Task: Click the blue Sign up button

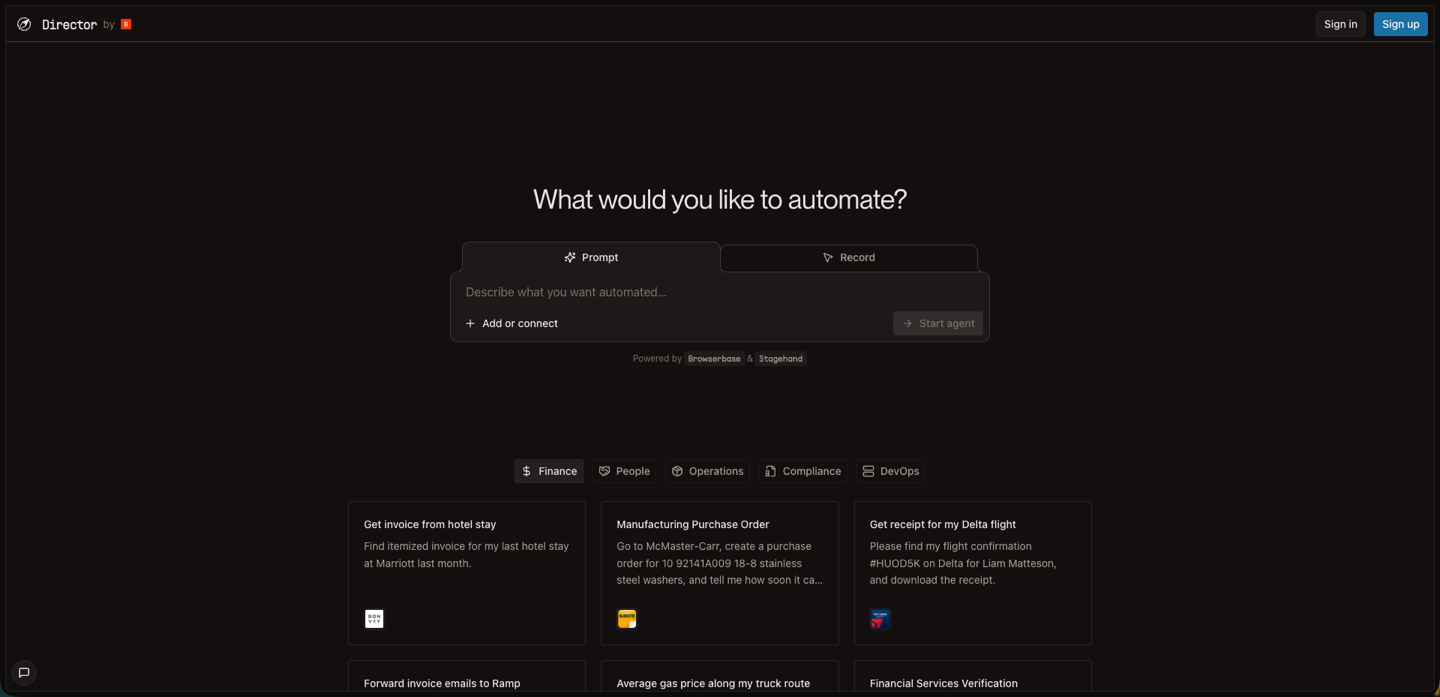Action: click(x=1400, y=24)
